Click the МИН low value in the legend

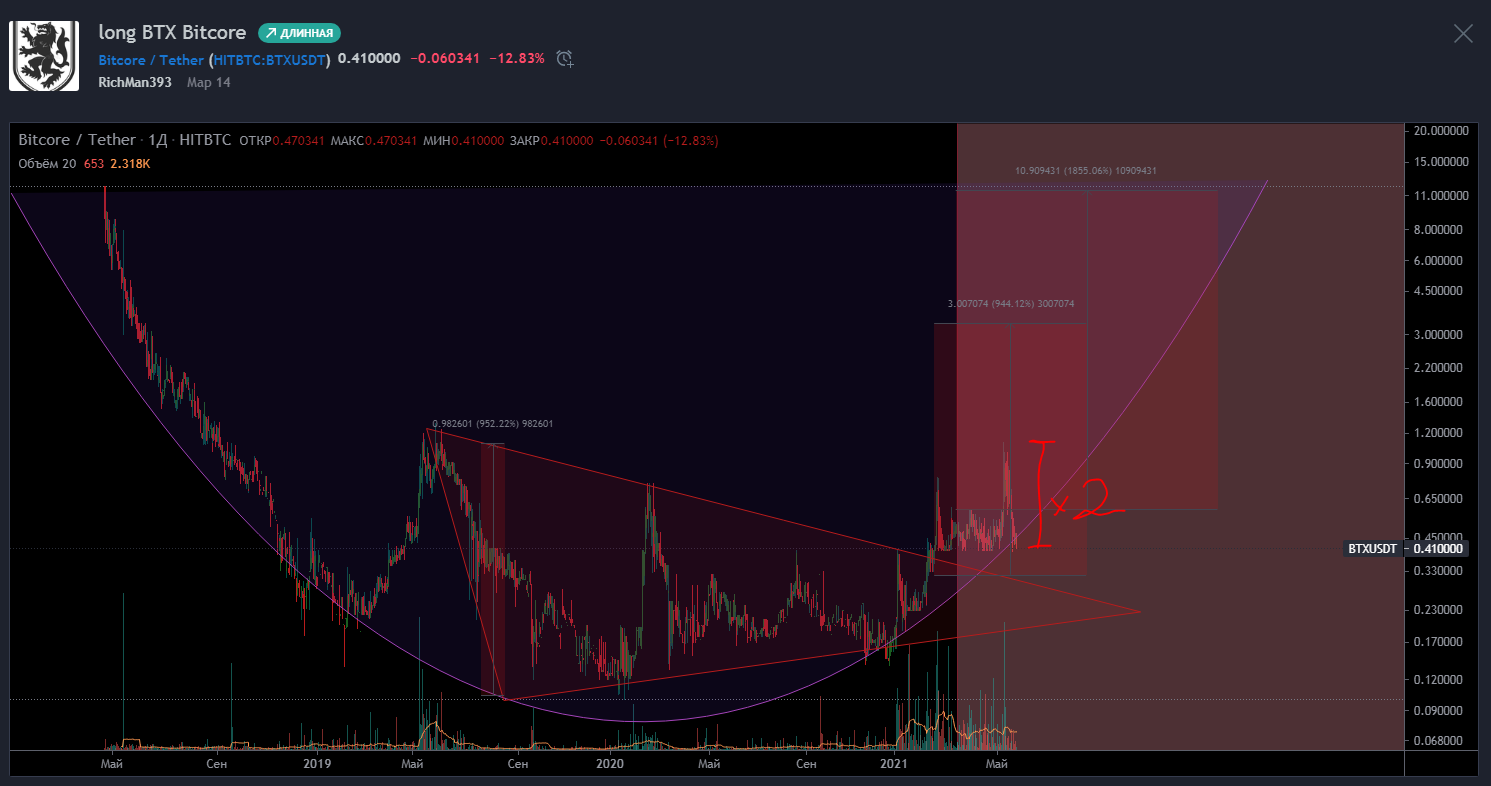478,141
